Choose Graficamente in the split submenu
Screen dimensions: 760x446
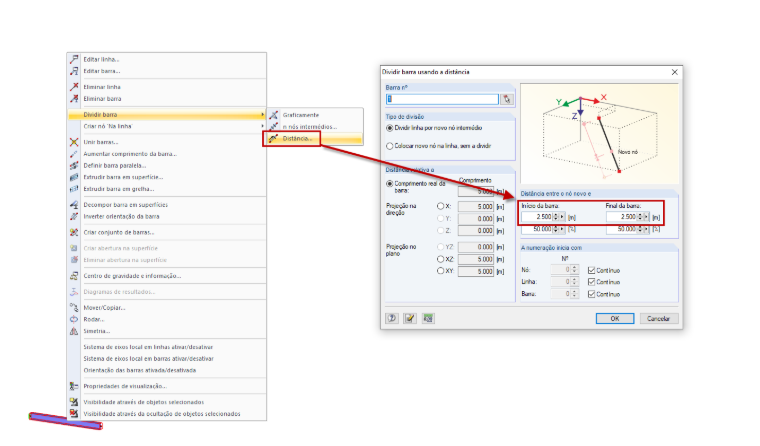[314, 115]
